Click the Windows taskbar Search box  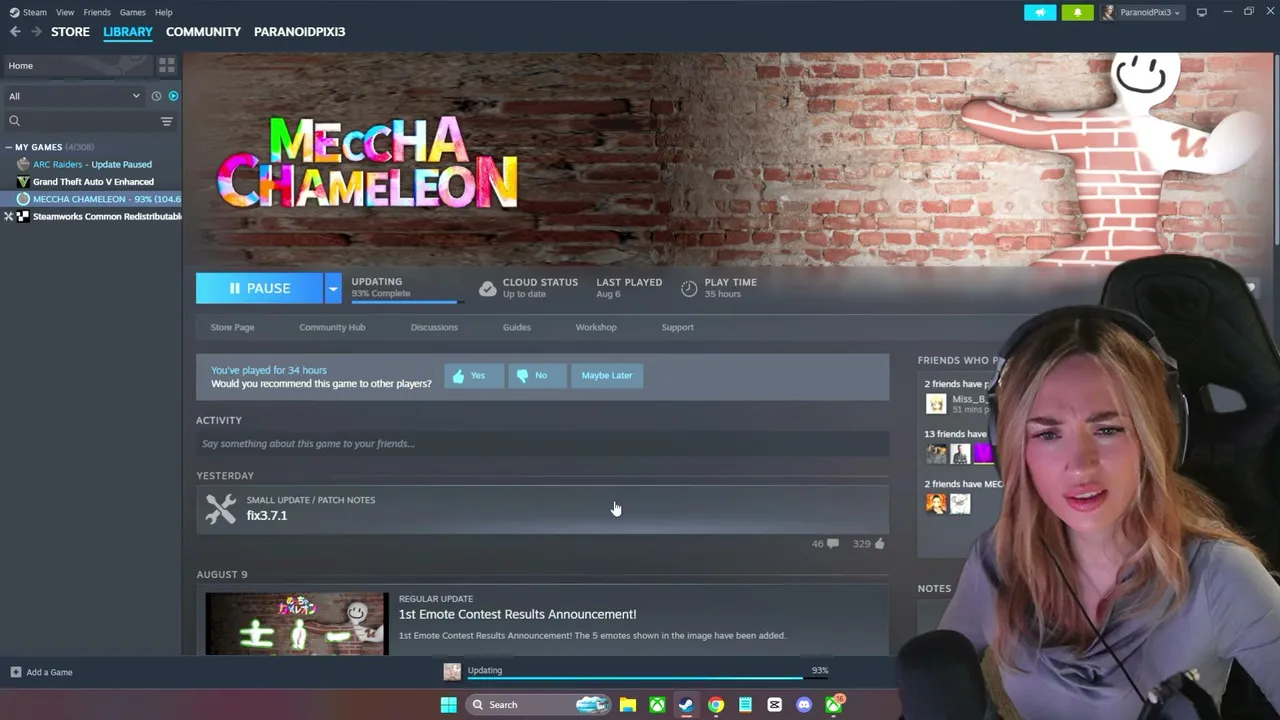point(538,705)
